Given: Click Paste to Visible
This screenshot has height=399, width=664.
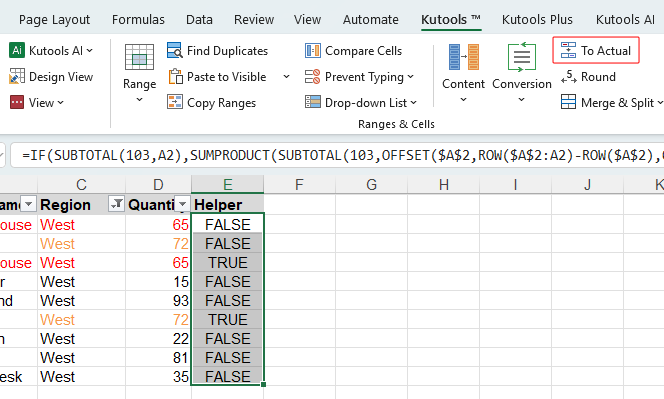Looking at the screenshot, I should (x=217, y=77).
